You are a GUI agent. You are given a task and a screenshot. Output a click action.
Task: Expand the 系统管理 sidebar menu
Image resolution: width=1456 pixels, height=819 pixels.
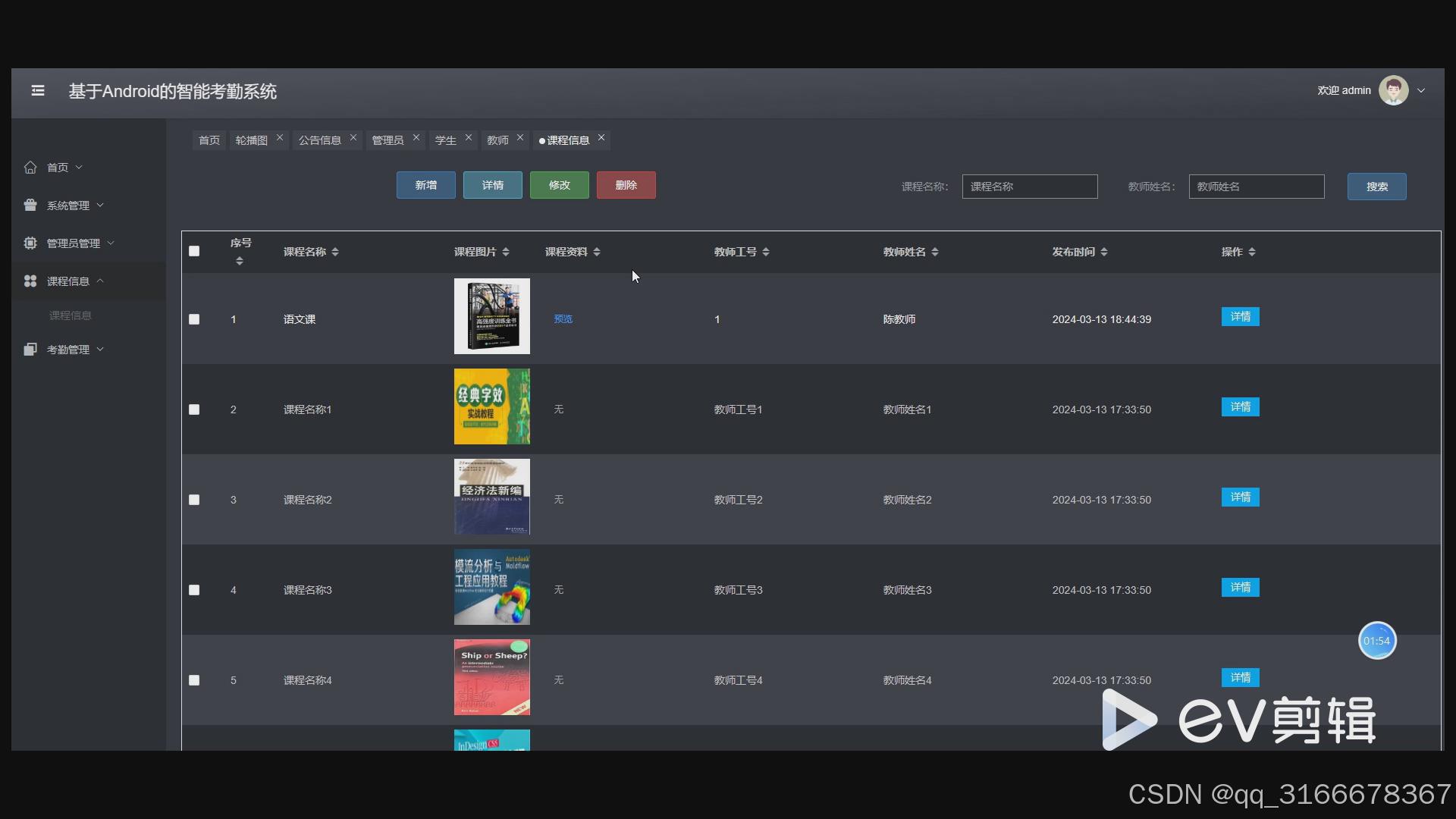(x=68, y=206)
